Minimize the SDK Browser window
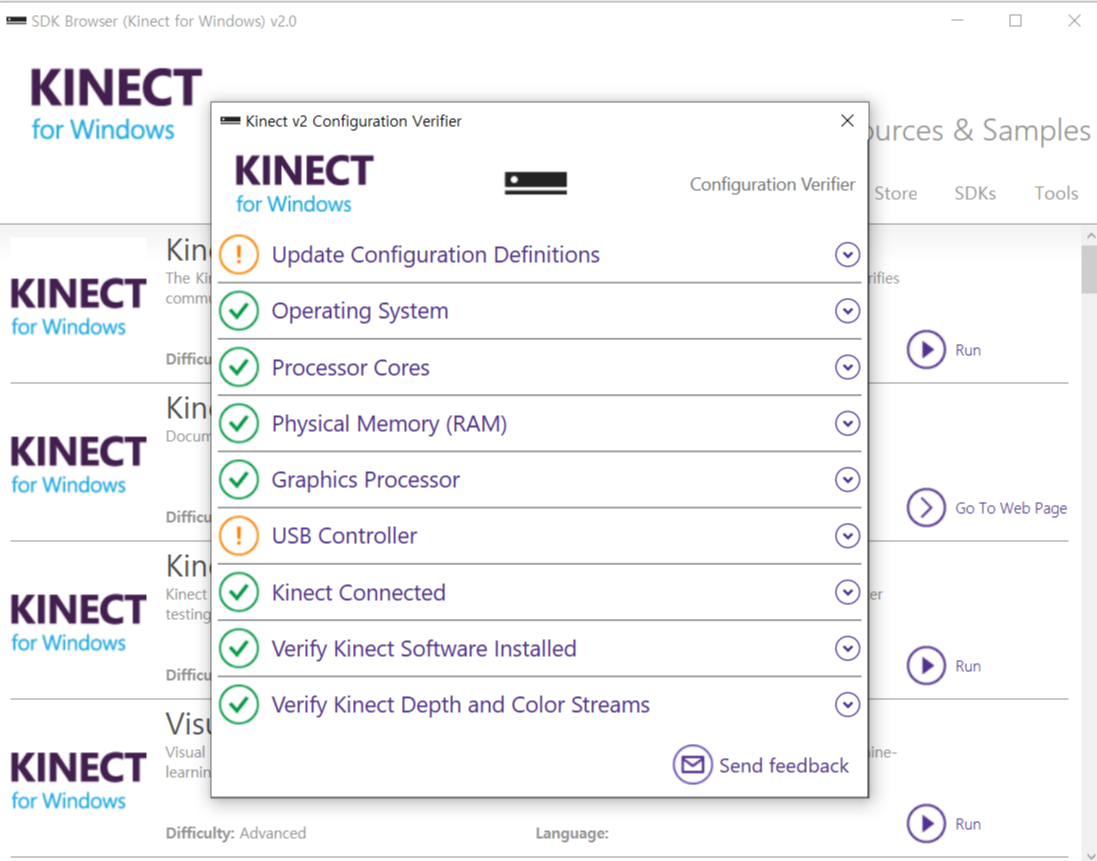 click(x=958, y=21)
